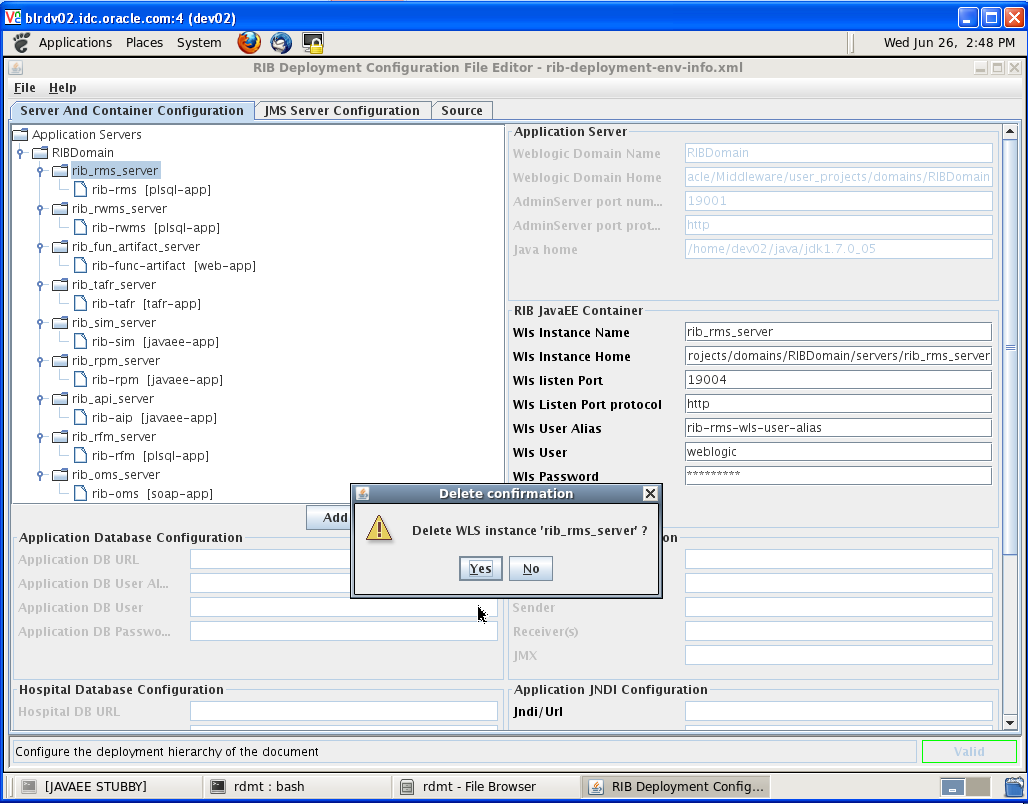Click the rib-rfm document icon
The image size is (1028, 804).
pyautogui.click(x=81, y=456)
